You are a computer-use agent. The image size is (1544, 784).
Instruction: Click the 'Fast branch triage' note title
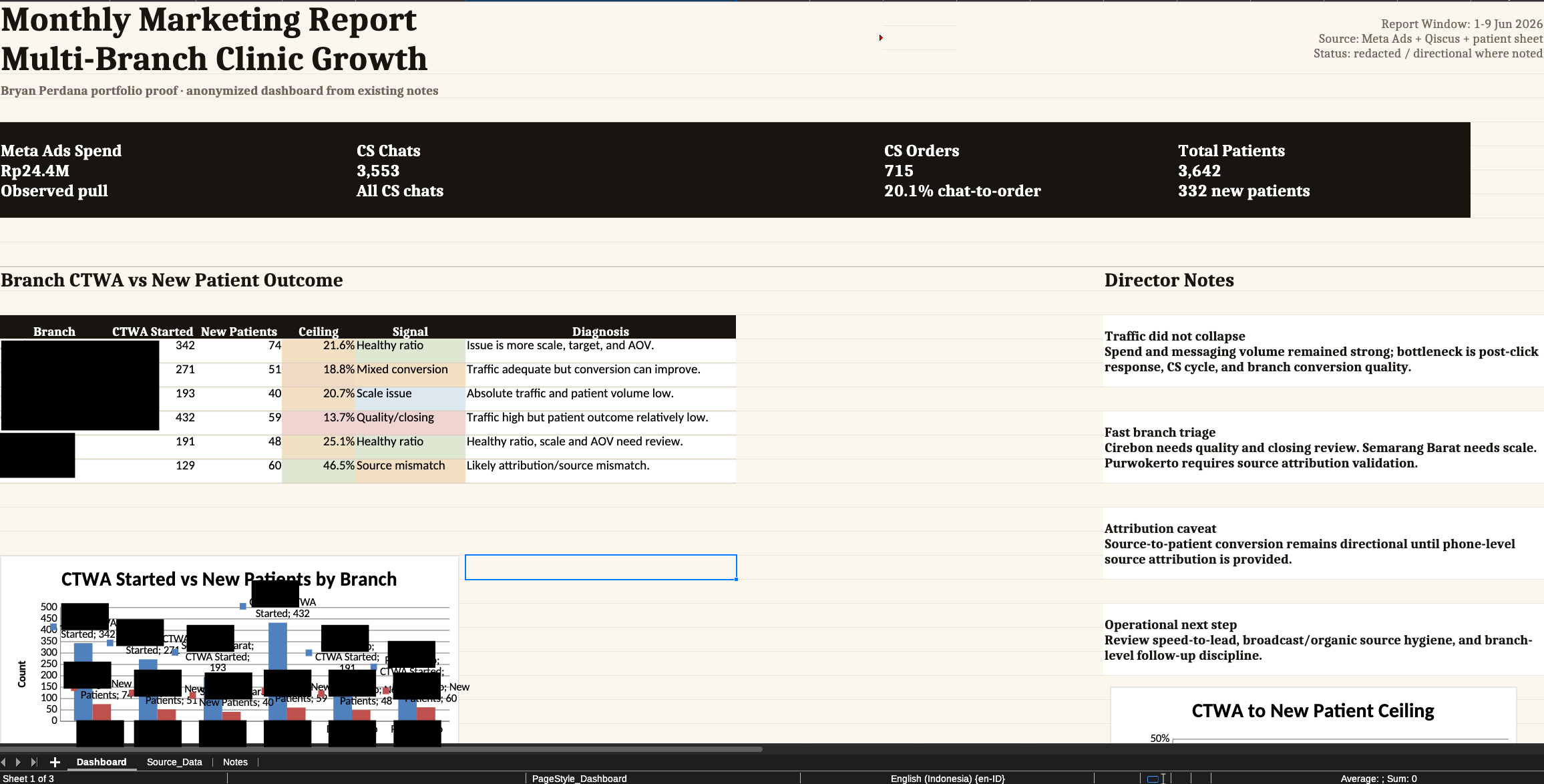point(1160,433)
